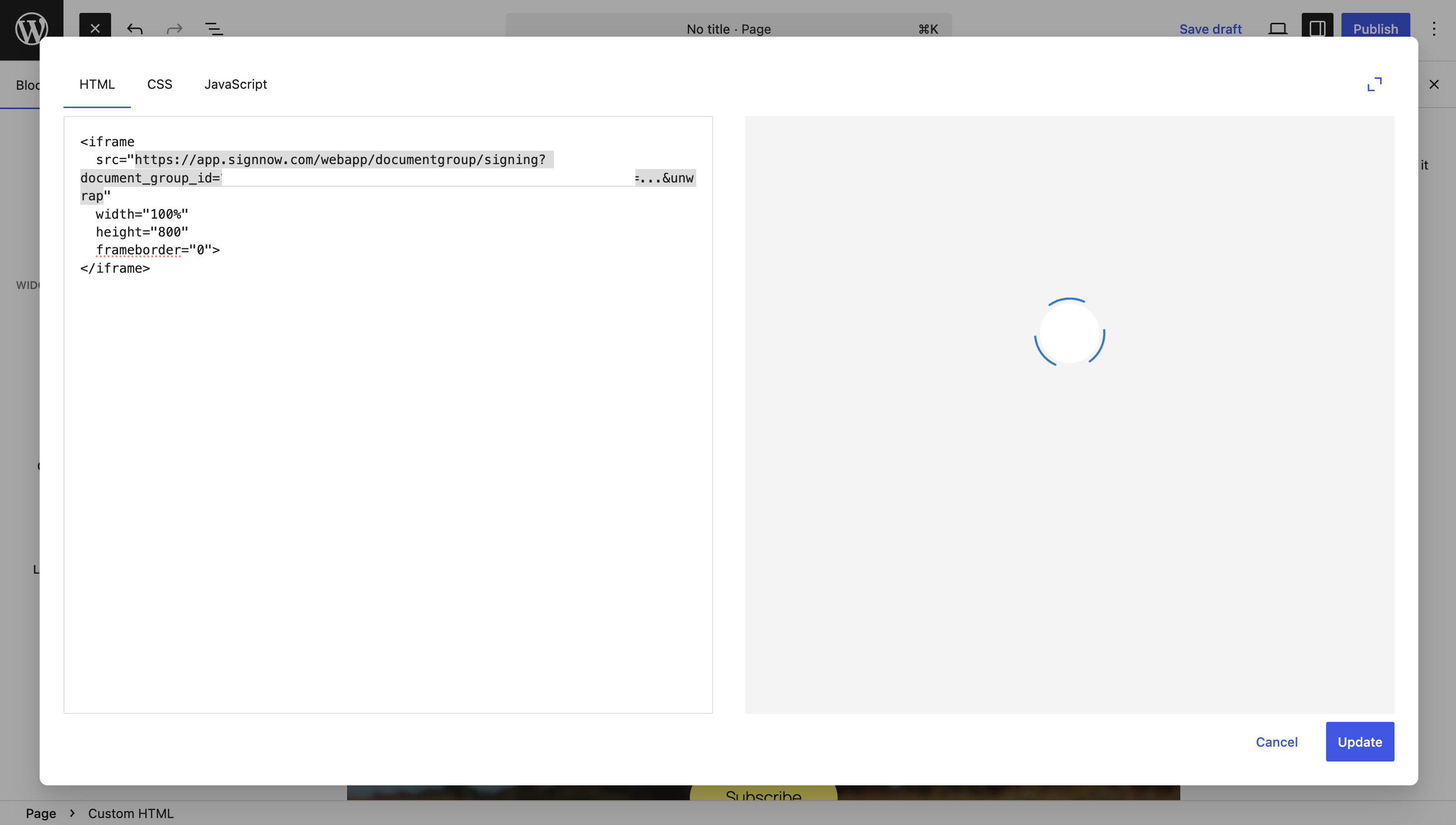Screen dimensions: 1456x825
Task: Expand the HTML editor to fullscreen
Action: click(1374, 84)
